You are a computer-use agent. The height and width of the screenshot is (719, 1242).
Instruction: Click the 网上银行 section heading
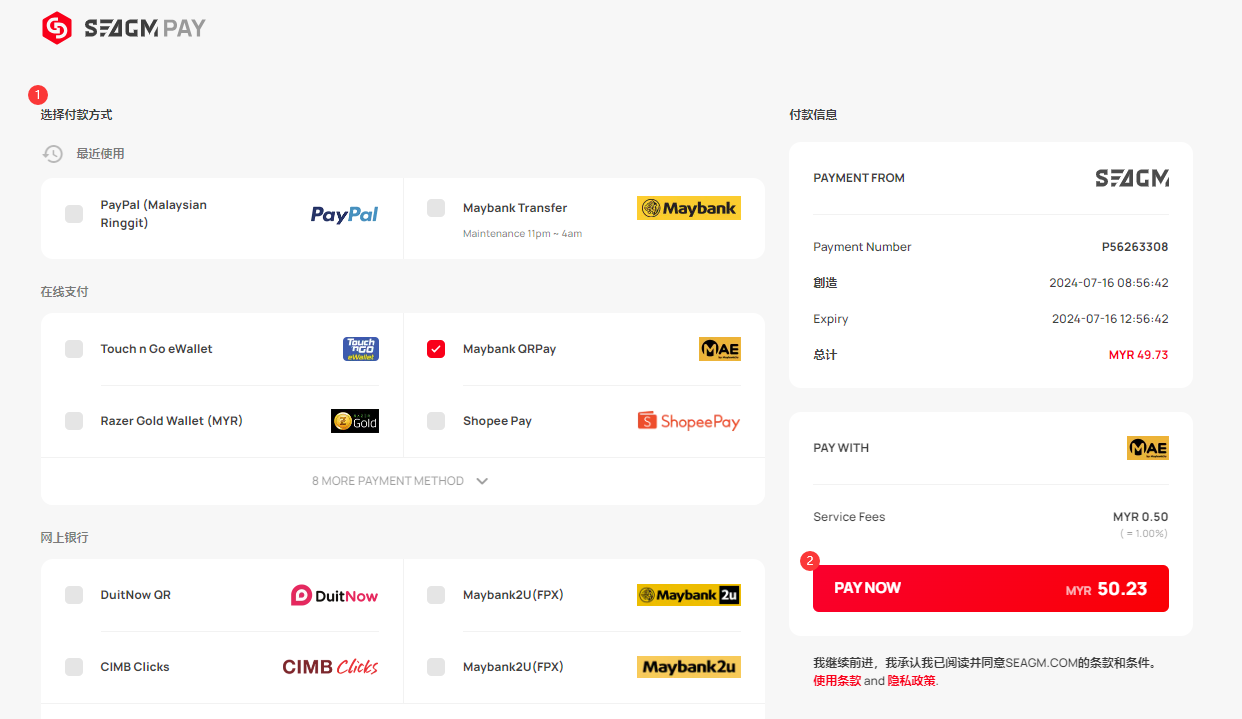tap(65, 538)
